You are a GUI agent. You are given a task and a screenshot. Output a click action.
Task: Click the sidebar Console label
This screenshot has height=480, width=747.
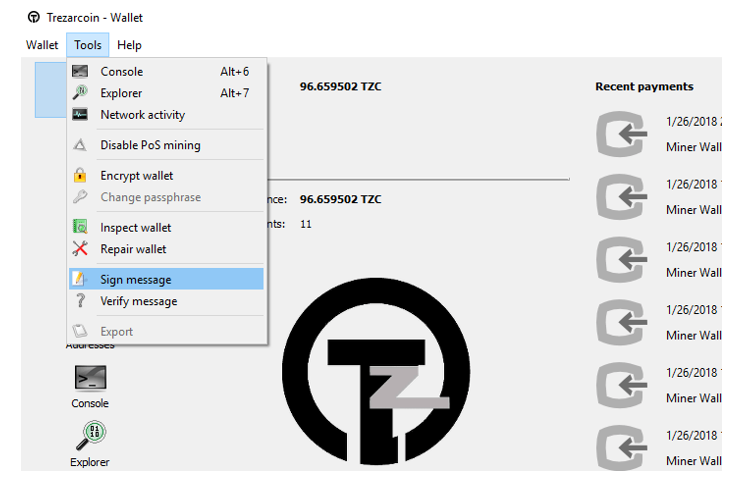90,403
